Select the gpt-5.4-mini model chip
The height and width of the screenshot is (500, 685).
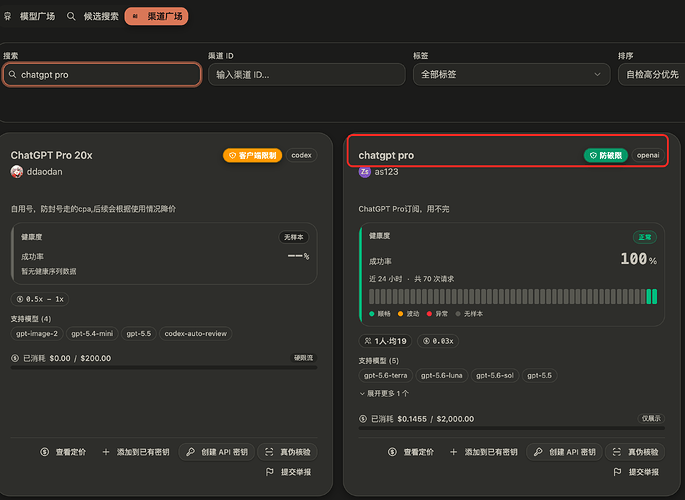[92, 334]
